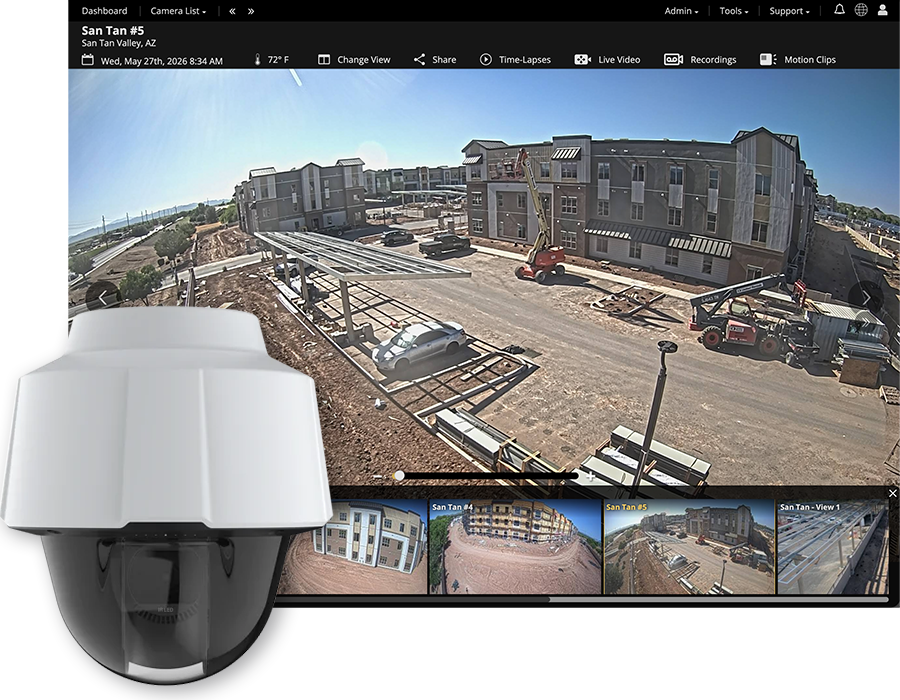Select the San Tan #5 thumbnail
The height and width of the screenshot is (700, 900).
pos(689,547)
